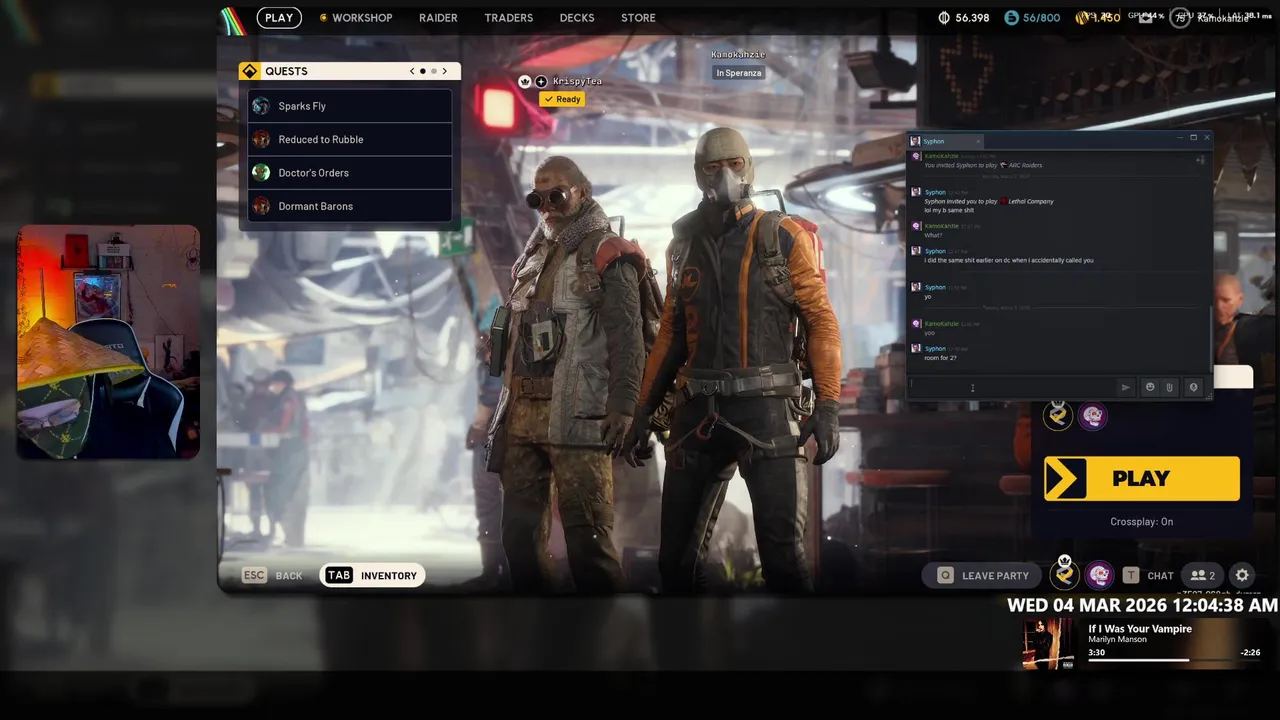This screenshot has height=720, width=1280.
Task: Toggle the Crossplay: On setting
Action: 1141,522
